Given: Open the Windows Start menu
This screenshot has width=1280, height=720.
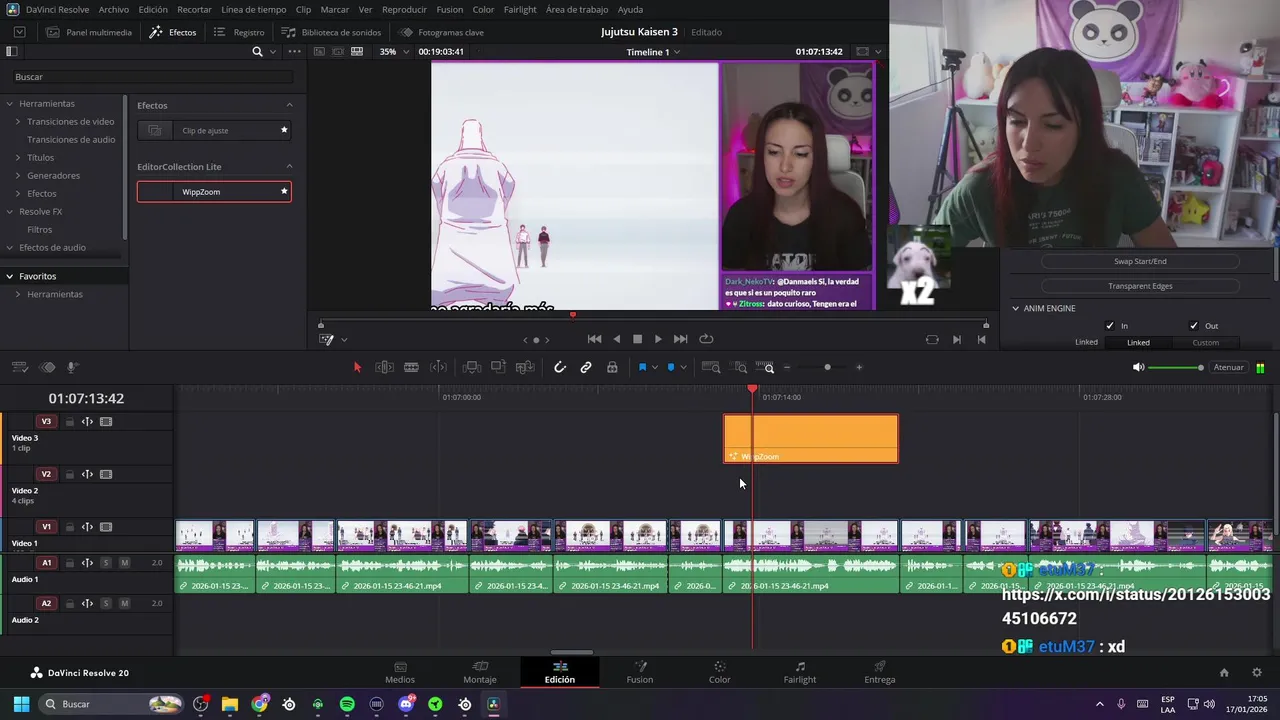Looking at the screenshot, I should (21, 704).
